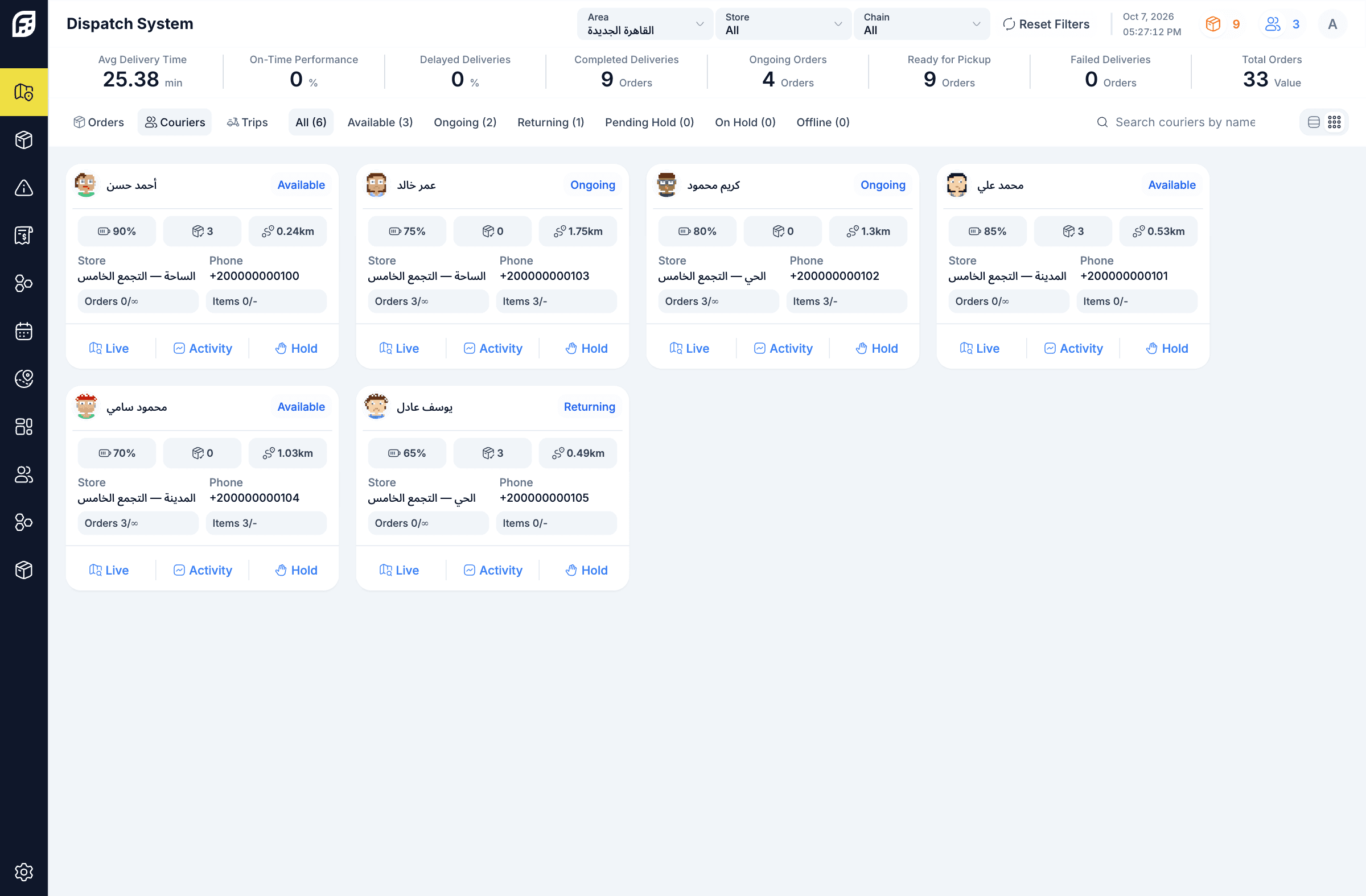Switch to list view layout
Screen dimensions: 1366x896
click(x=1314, y=122)
